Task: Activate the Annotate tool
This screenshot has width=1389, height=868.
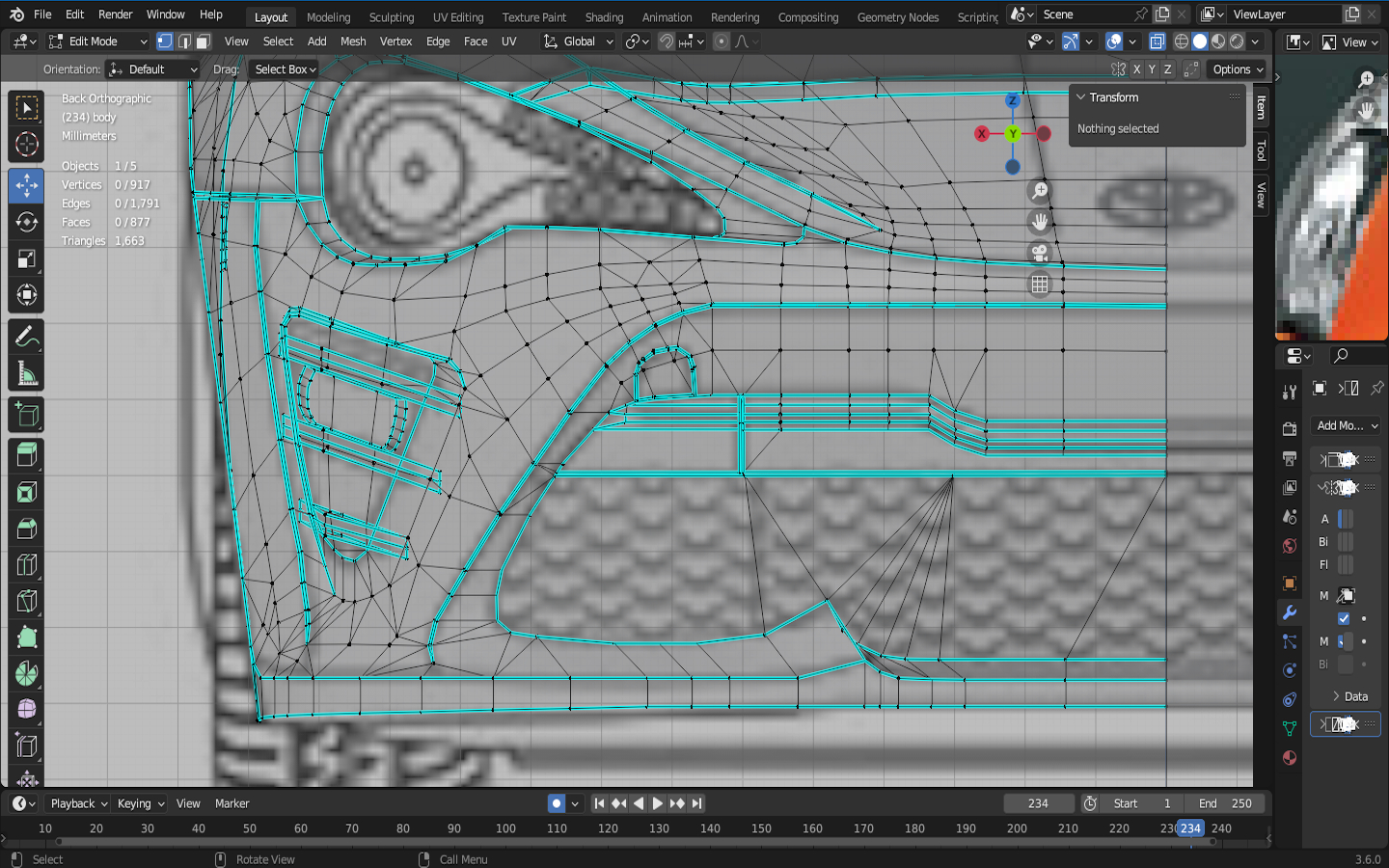Action: (26, 337)
